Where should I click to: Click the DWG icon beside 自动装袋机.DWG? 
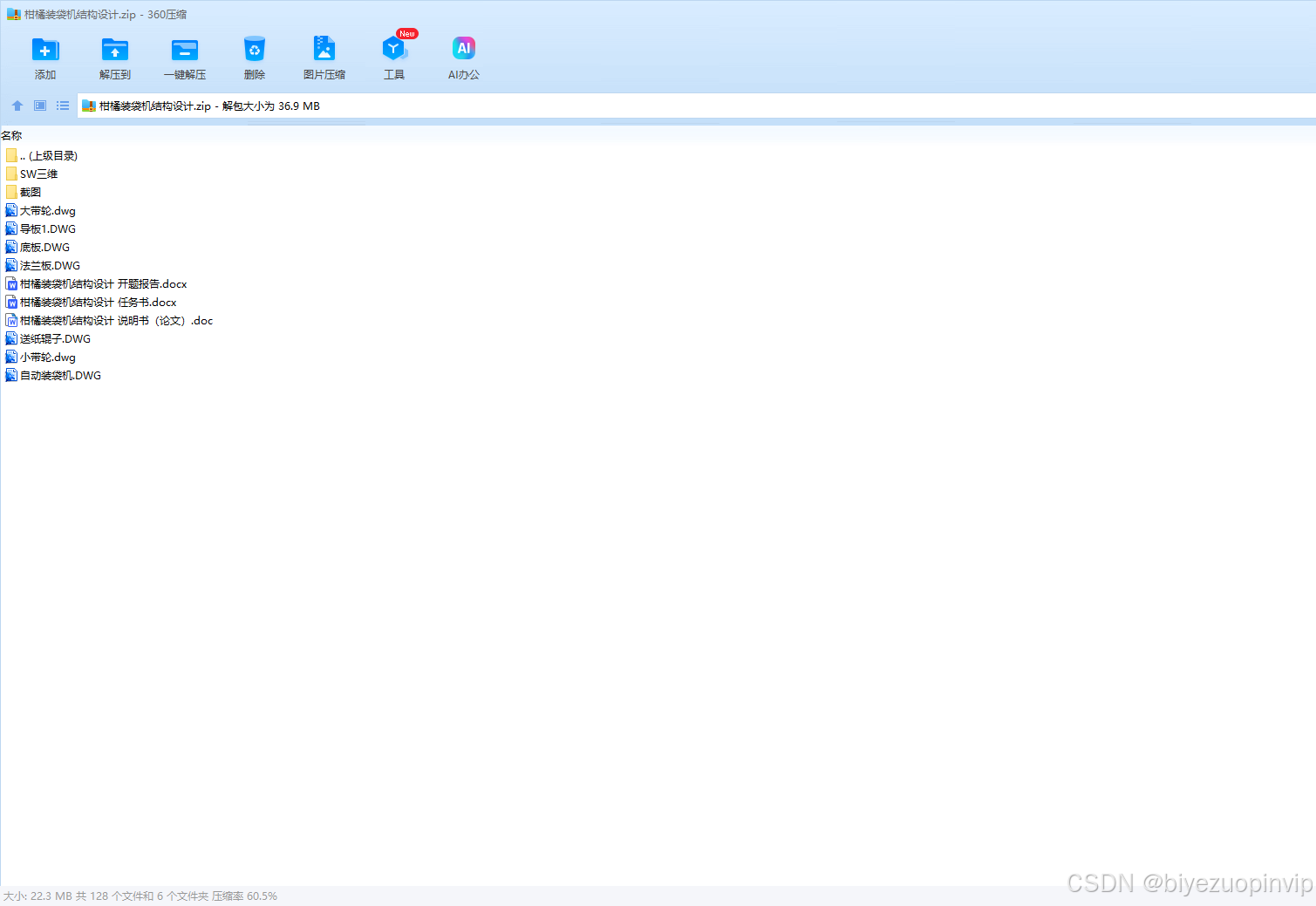(11, 375)
